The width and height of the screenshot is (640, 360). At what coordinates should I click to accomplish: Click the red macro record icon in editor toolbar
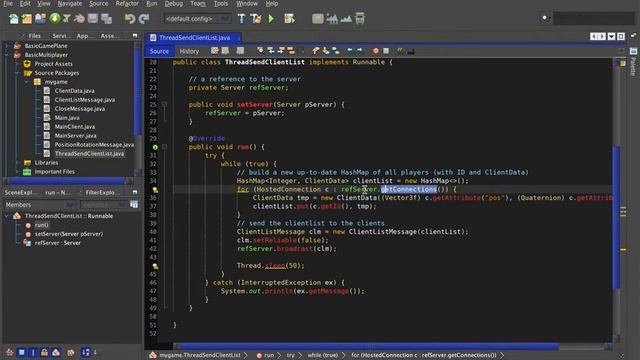pyautogui.click(x=376, y=51)
